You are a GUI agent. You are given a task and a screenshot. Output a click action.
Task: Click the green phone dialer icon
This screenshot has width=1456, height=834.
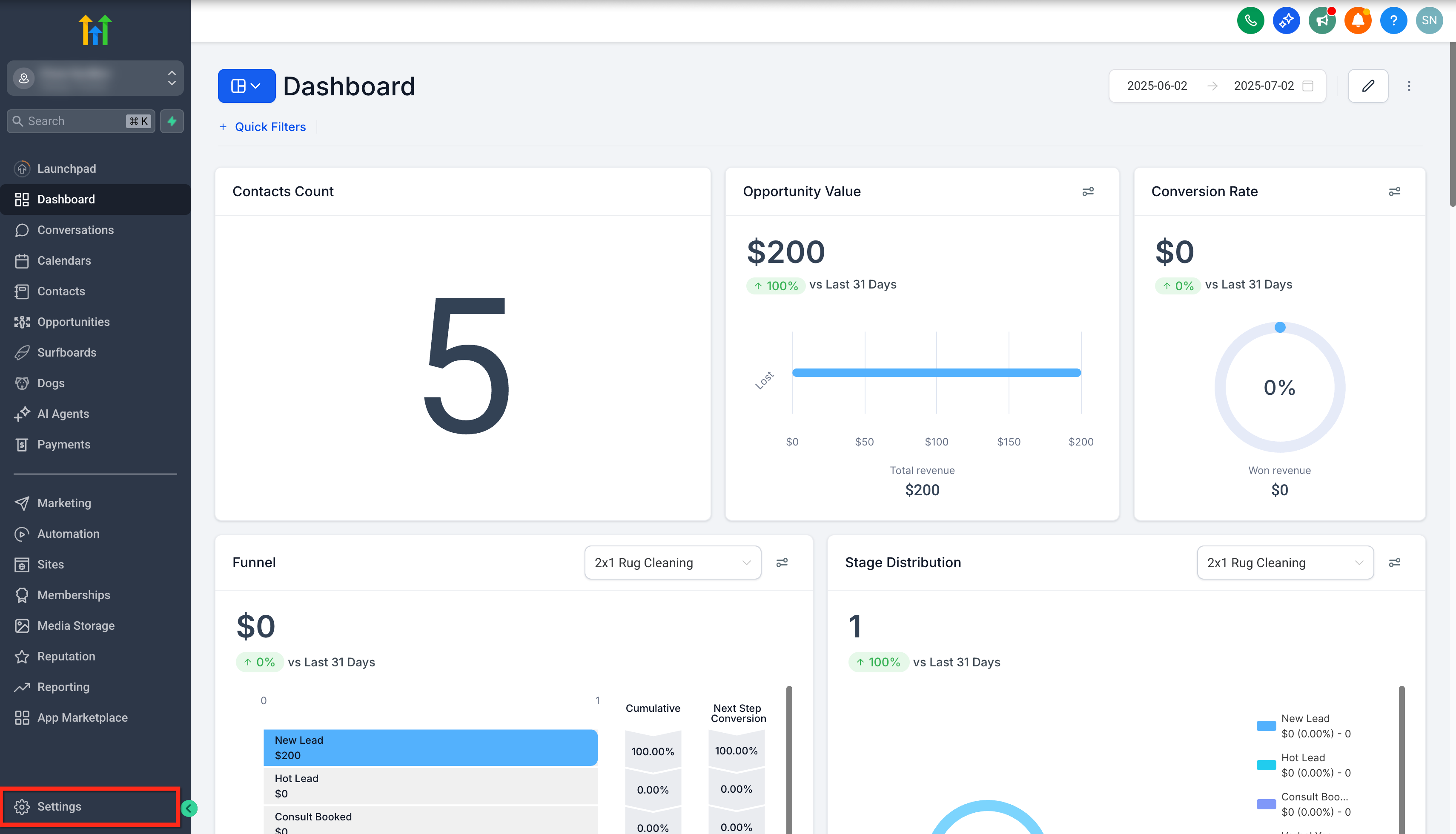(1250, 21)
